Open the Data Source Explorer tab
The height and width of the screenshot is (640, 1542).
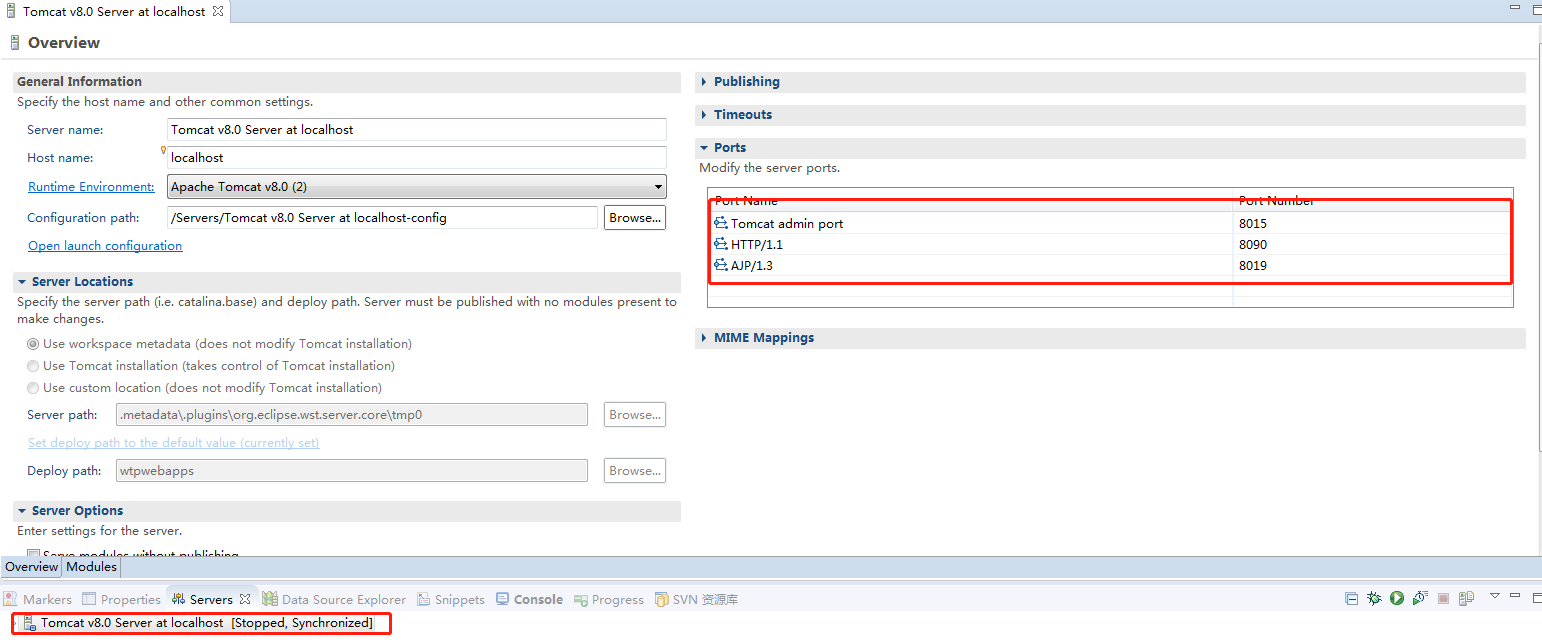(334, 599)
